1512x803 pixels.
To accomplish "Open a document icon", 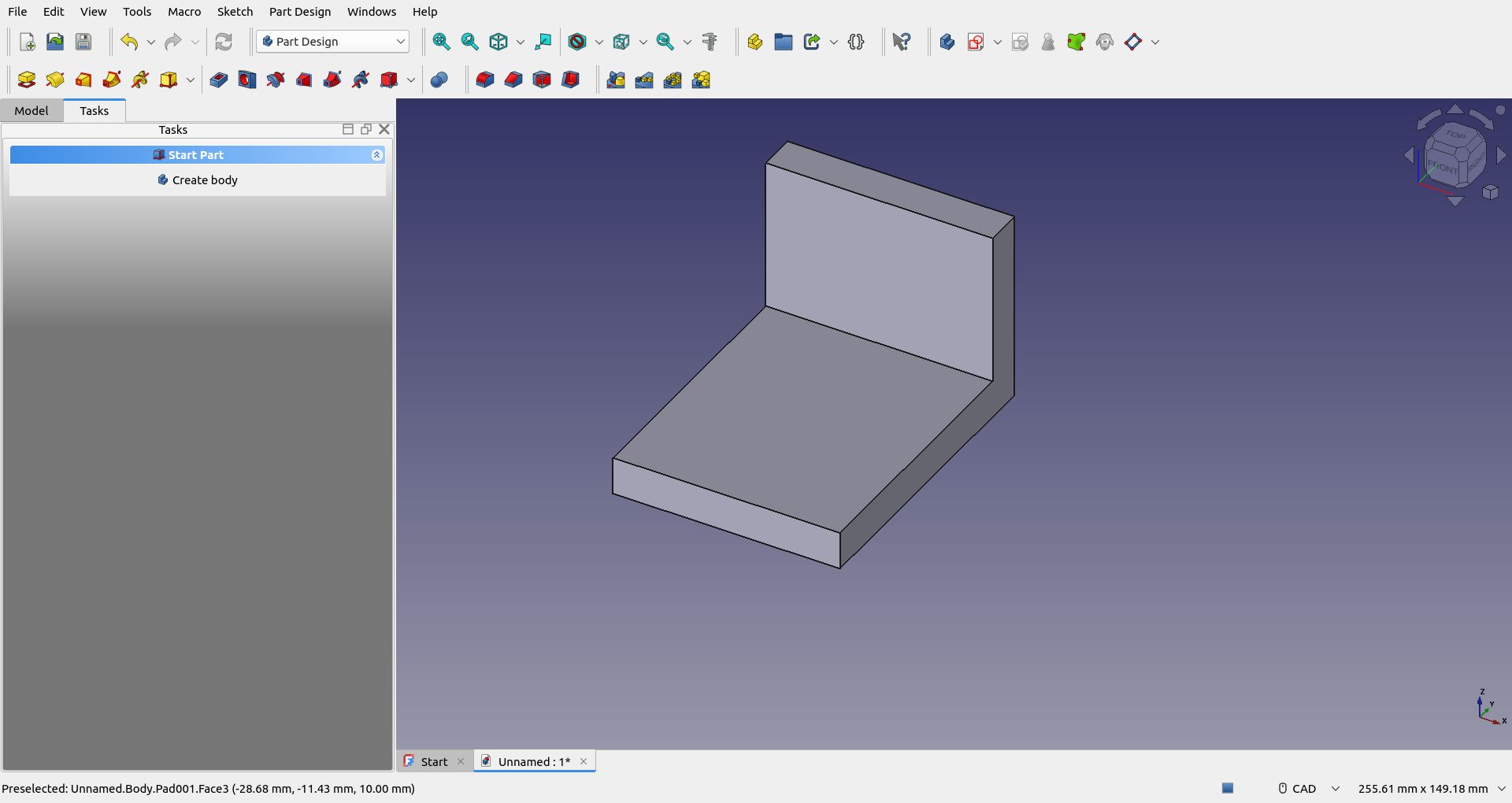I will [55, 42].
